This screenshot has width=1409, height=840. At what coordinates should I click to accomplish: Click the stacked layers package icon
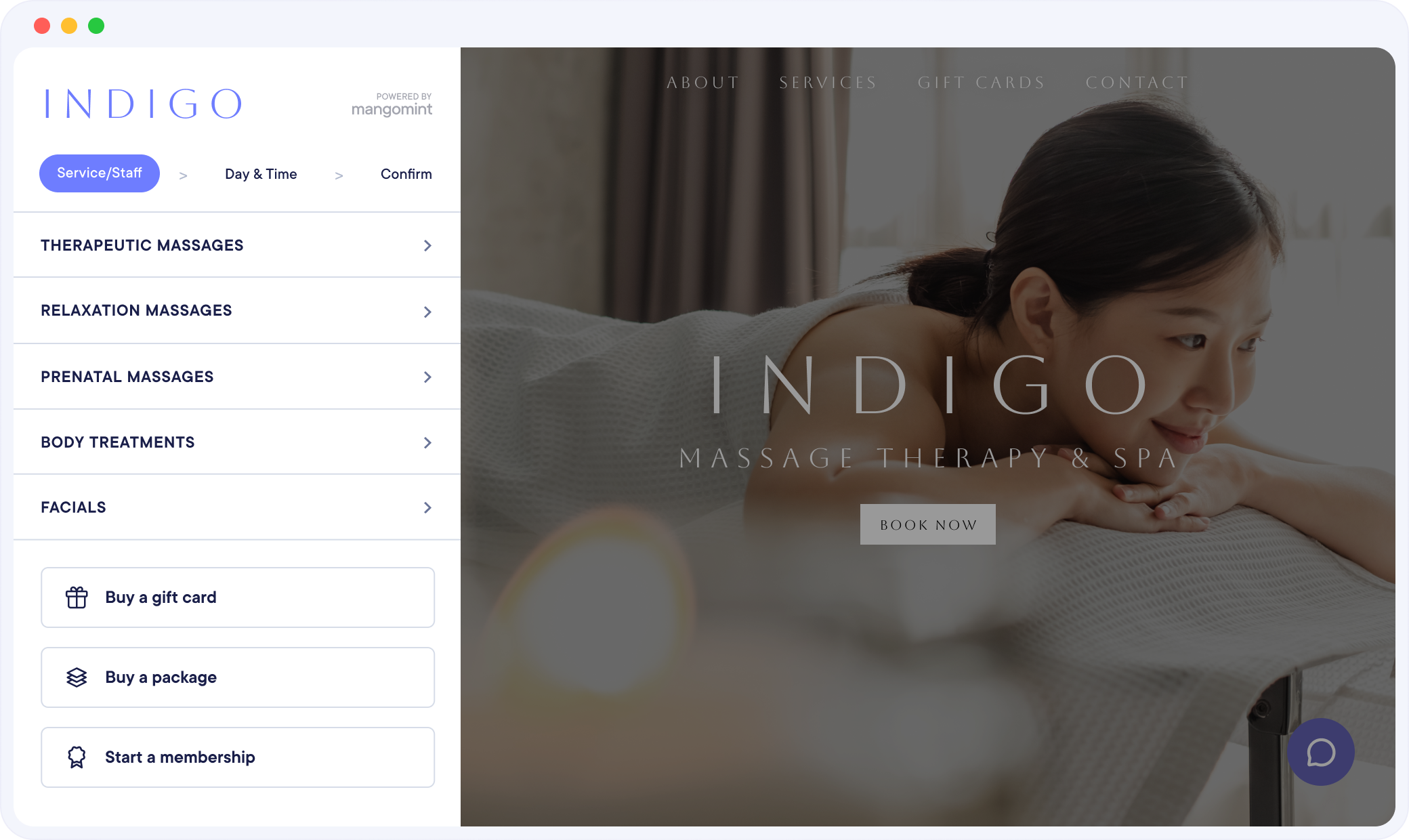(x=77, y=677)
